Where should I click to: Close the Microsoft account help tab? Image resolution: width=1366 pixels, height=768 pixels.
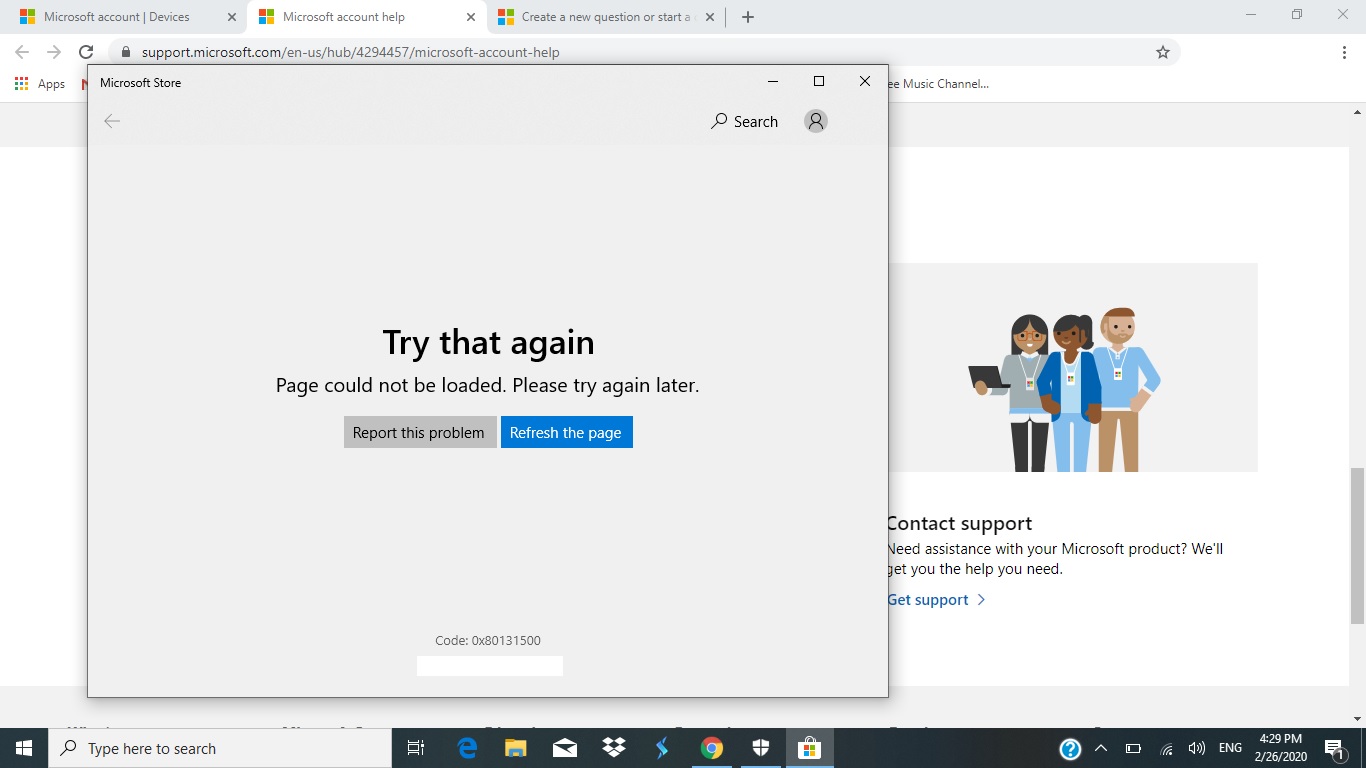tap(471, 17)
